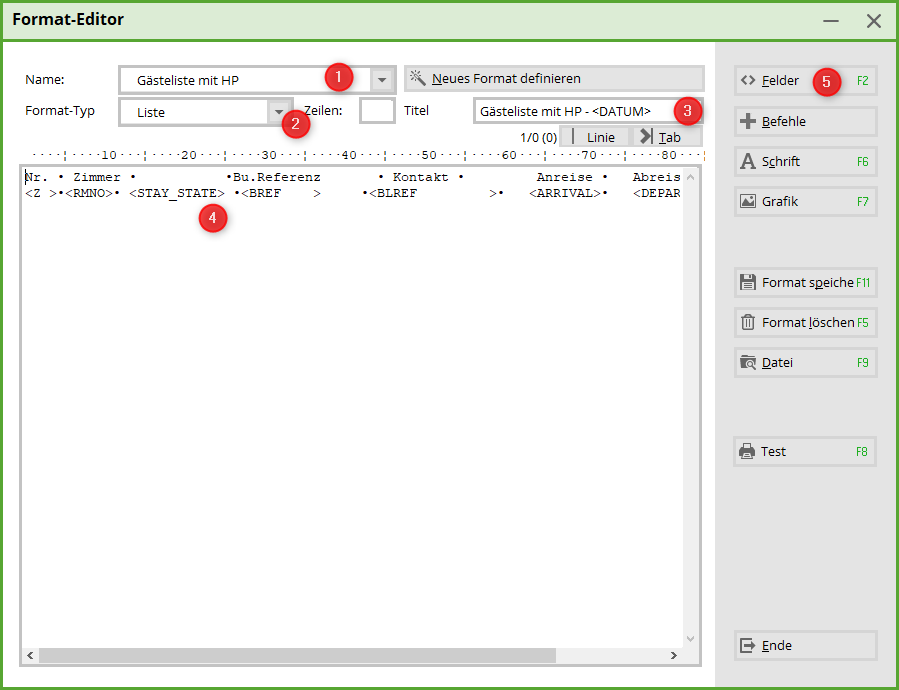Click the vertical line icon on Linie
This screenshot has width=899, height=690.
[573, 137]
